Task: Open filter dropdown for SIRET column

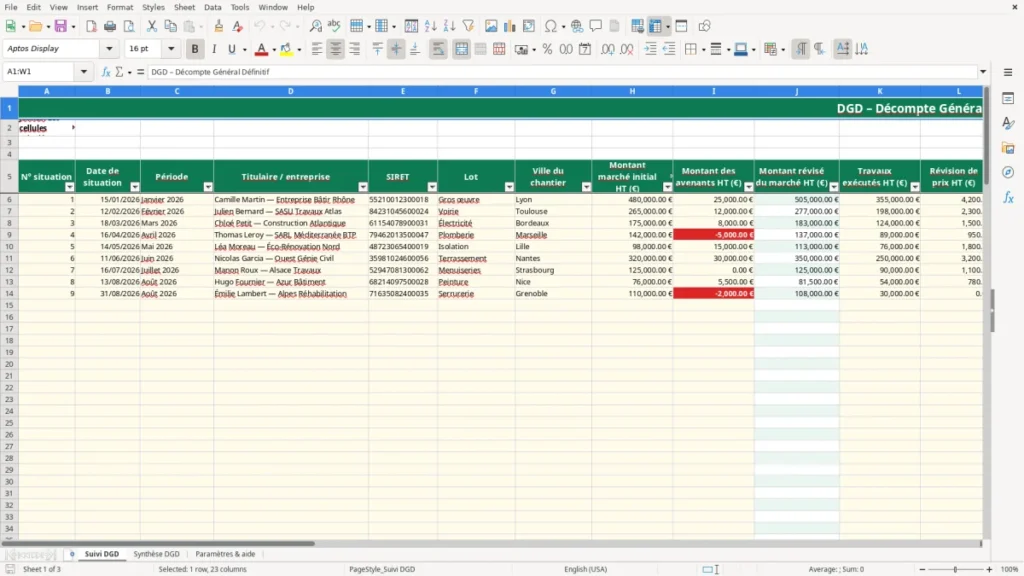Action: [432, 187]
